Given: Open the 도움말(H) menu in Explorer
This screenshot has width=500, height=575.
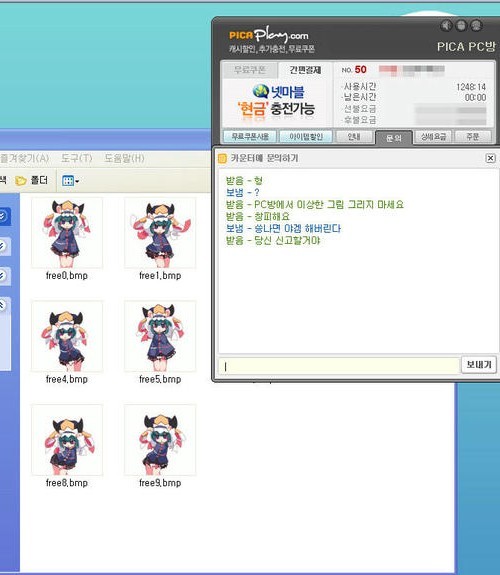Looking at the screenshot, I should 124,158.
